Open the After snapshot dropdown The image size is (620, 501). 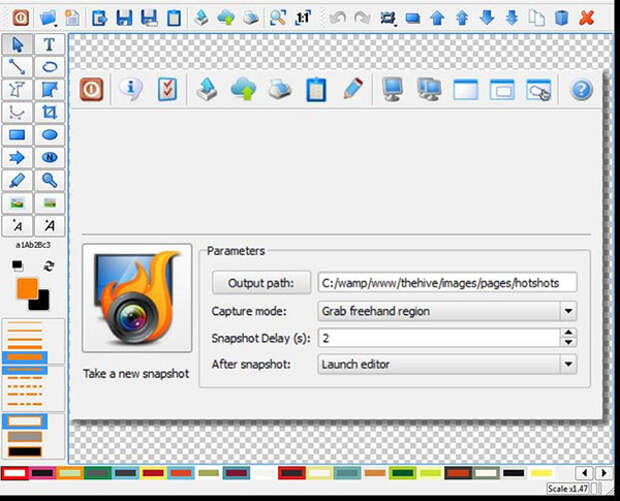[568, 364]
